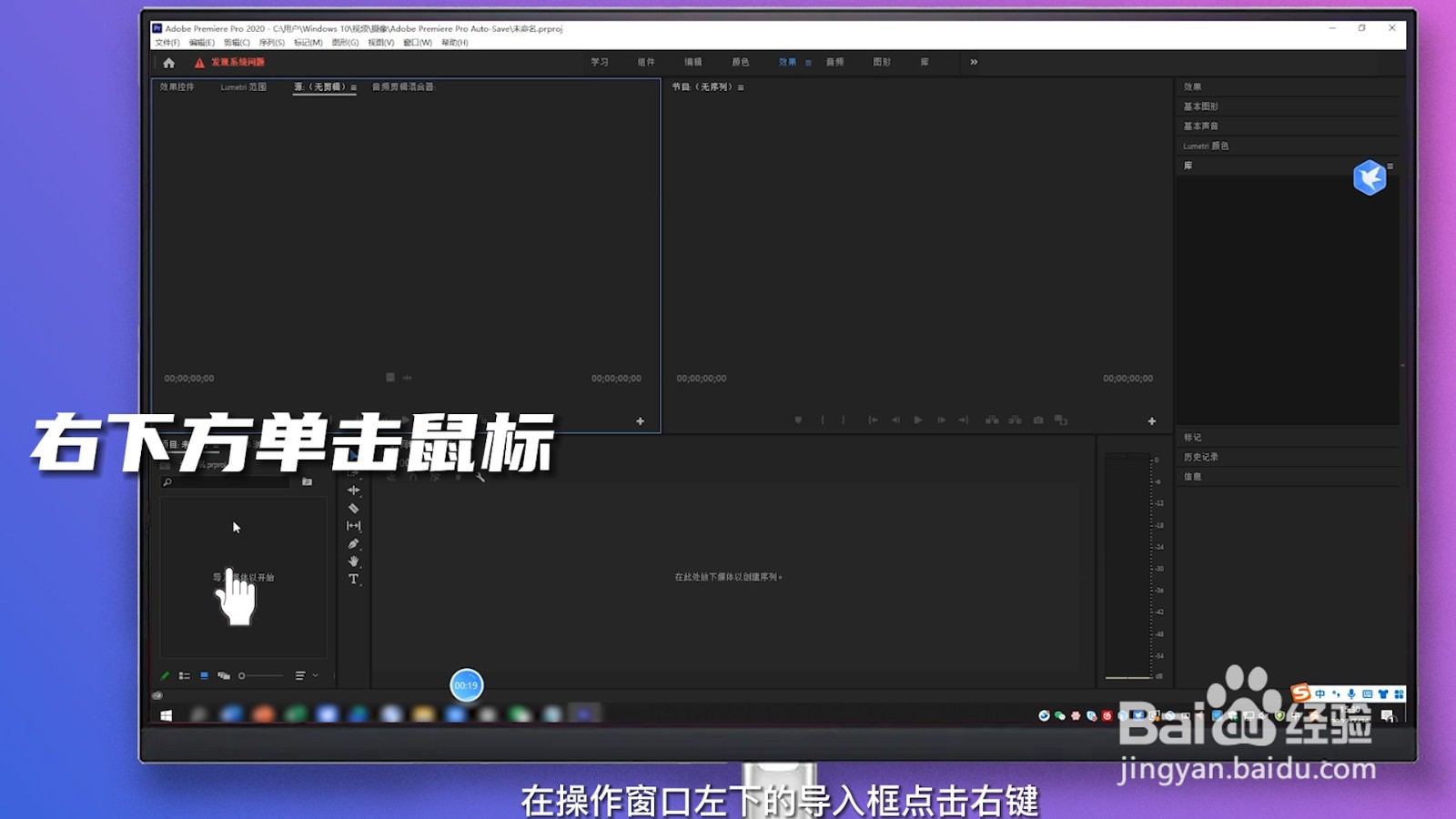Click the plus Button Editor in Program monitor
The image size is (1456, 819).
click(x=1150, y=421)
